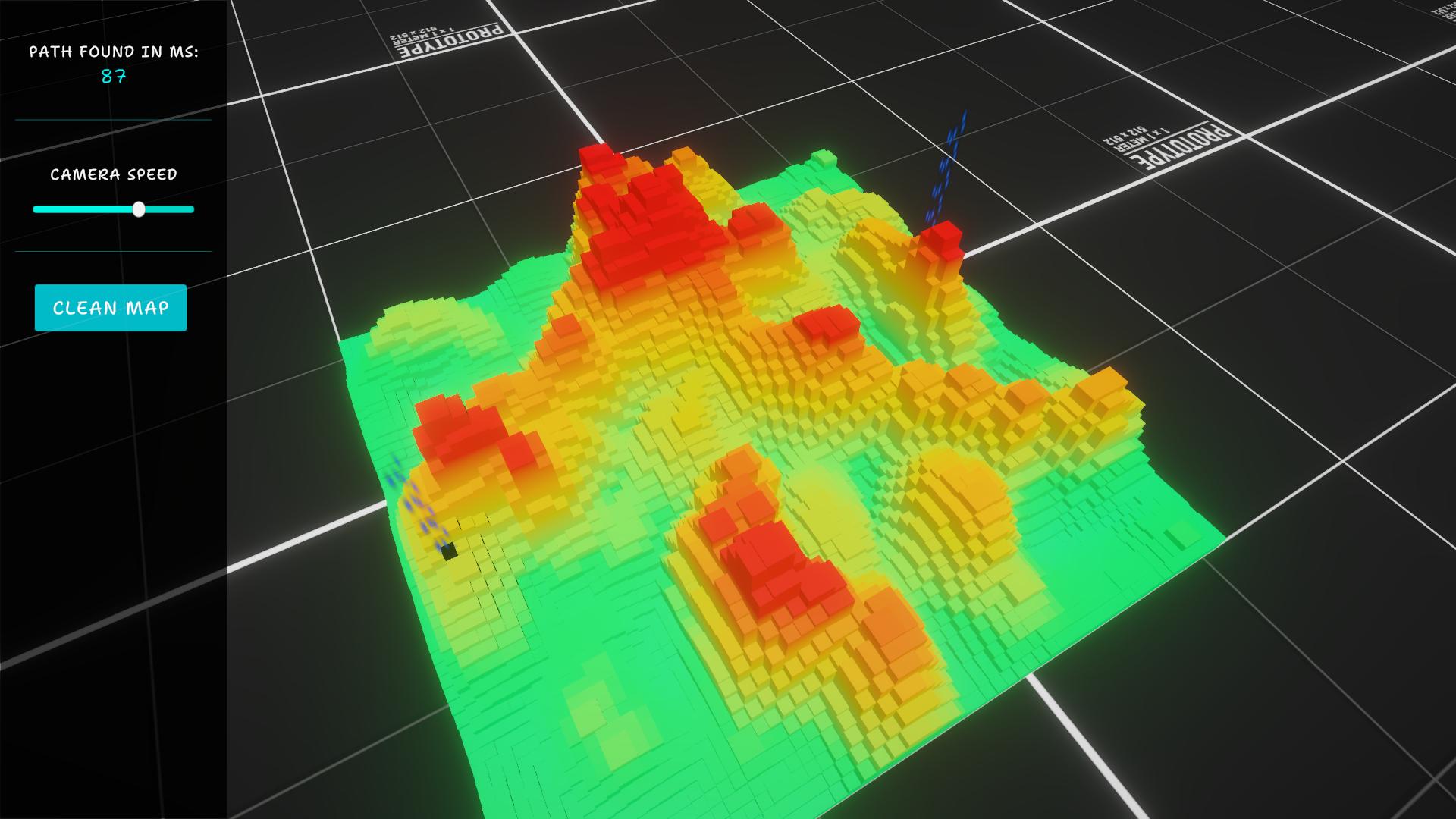Click slider track left of the handle

coord(83,209)
